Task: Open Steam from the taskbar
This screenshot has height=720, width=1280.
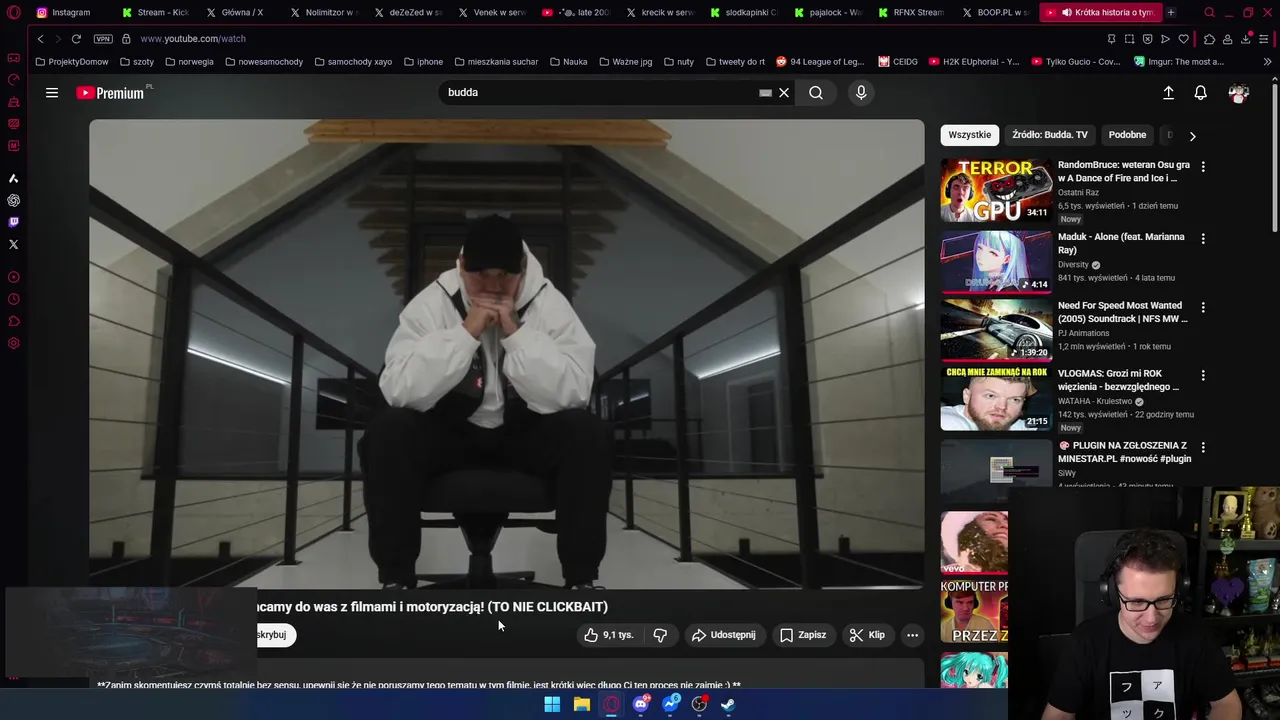Action: (x=728, y=704)
